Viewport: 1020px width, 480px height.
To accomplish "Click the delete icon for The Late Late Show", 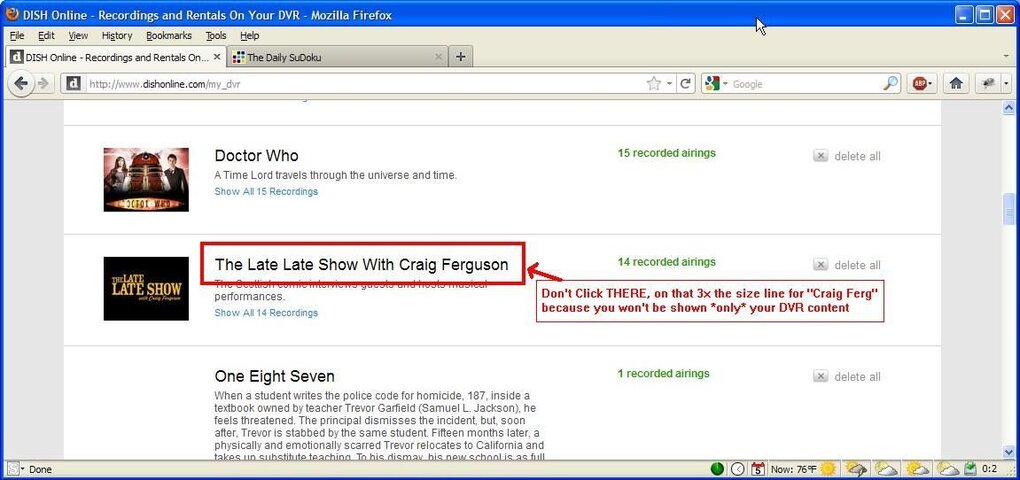I will coord(820,265).
